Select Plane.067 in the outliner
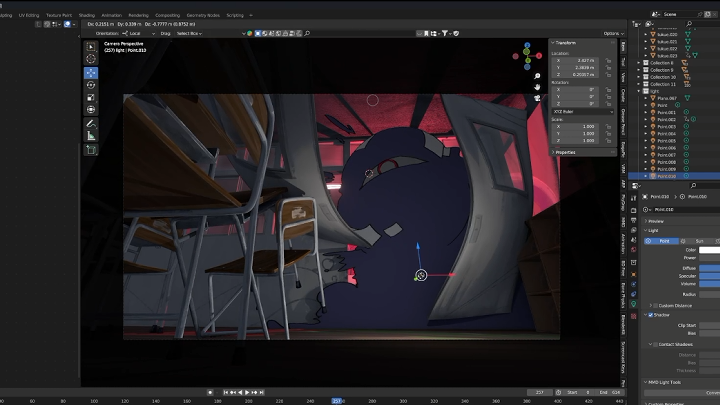Screen dimensions: 720x405 (667, 98)
